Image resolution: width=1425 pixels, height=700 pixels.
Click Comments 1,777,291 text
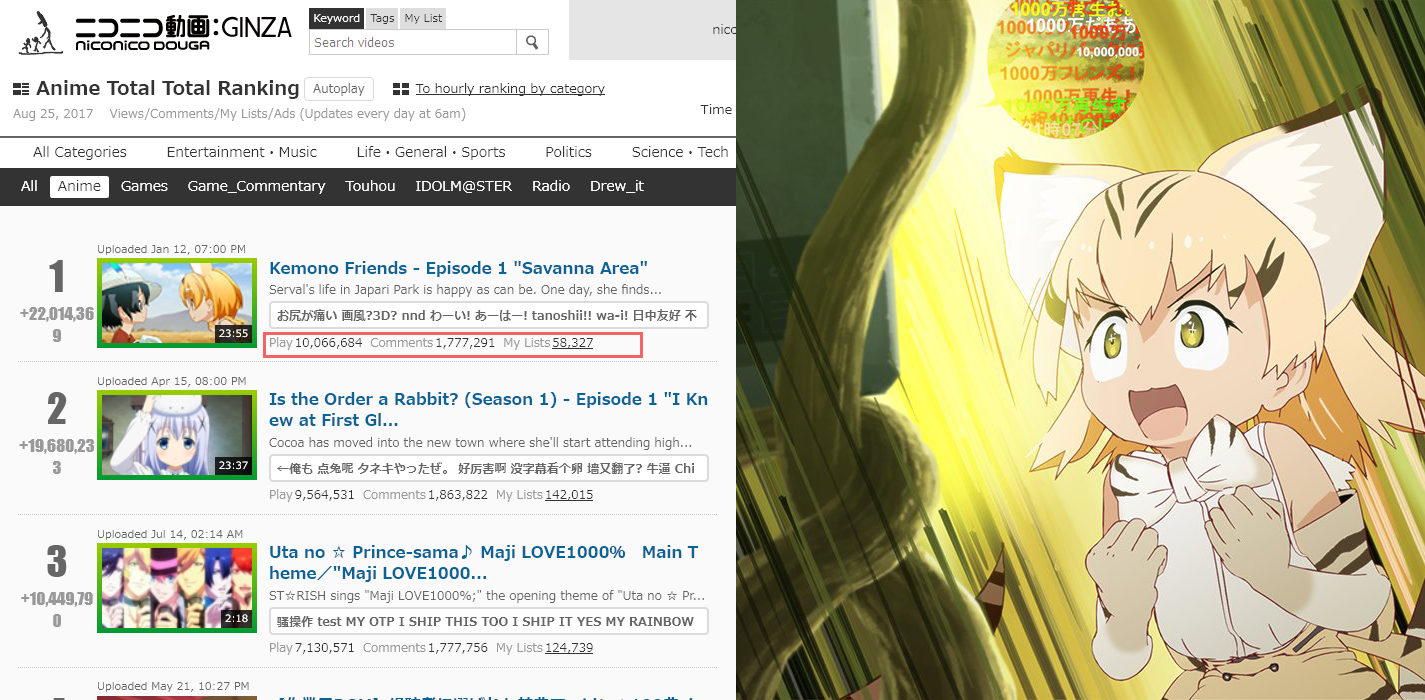433,343
